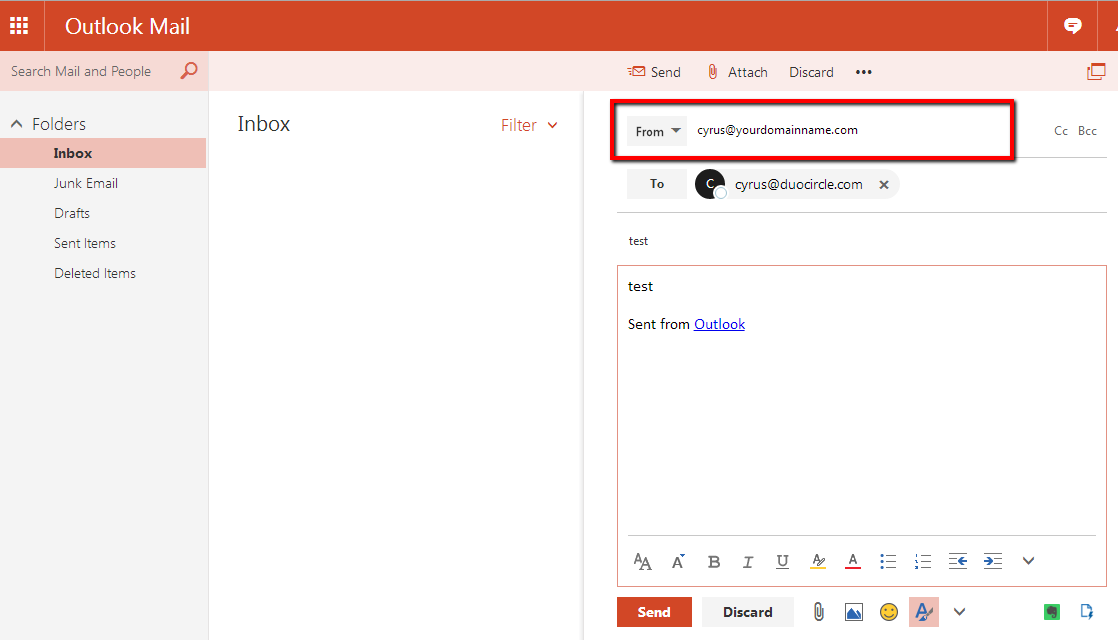Open the more actions ellipsis menu
1118x640 pixels.
click(863, 72)
